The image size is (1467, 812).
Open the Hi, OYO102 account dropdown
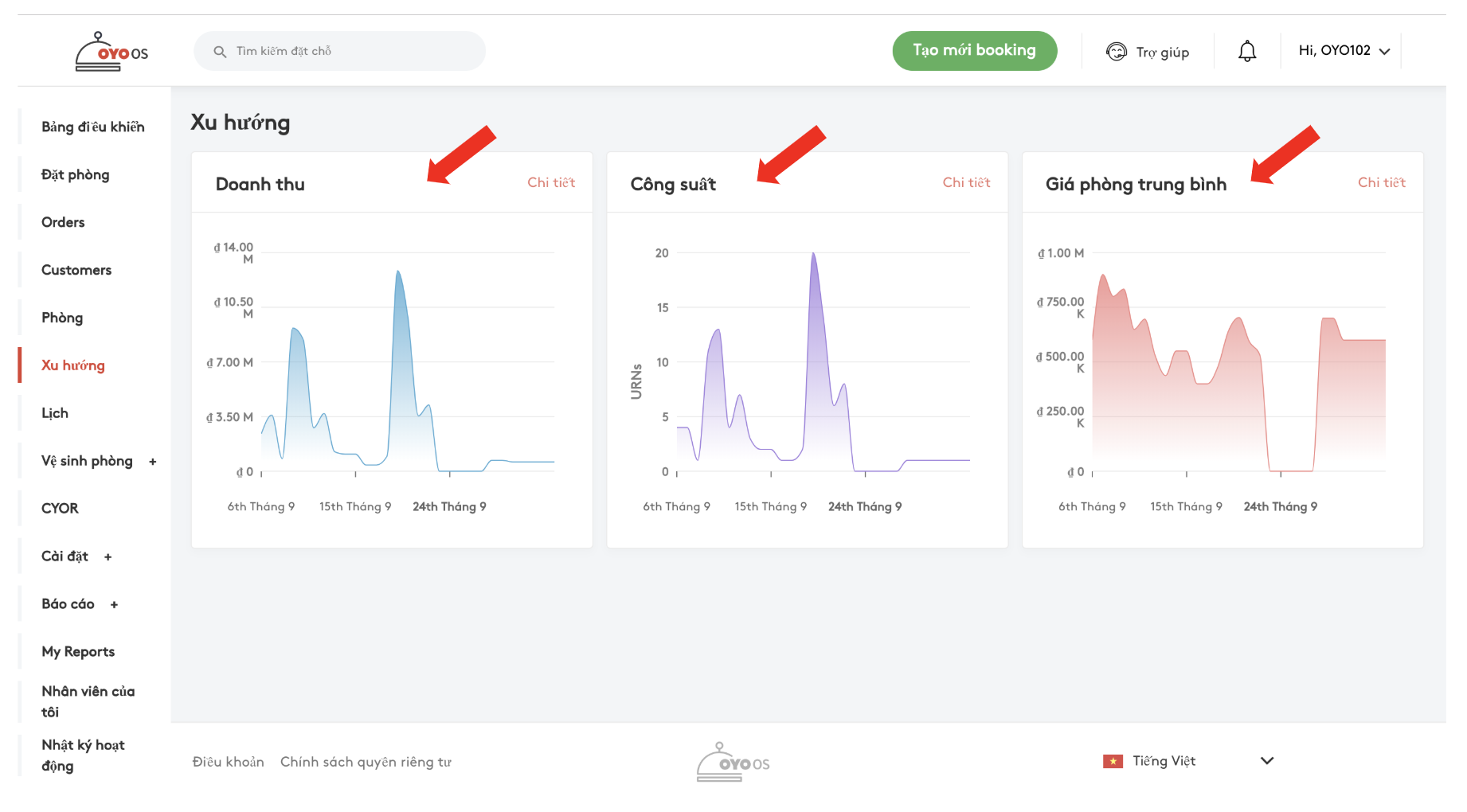click(x=1344, y=51)
